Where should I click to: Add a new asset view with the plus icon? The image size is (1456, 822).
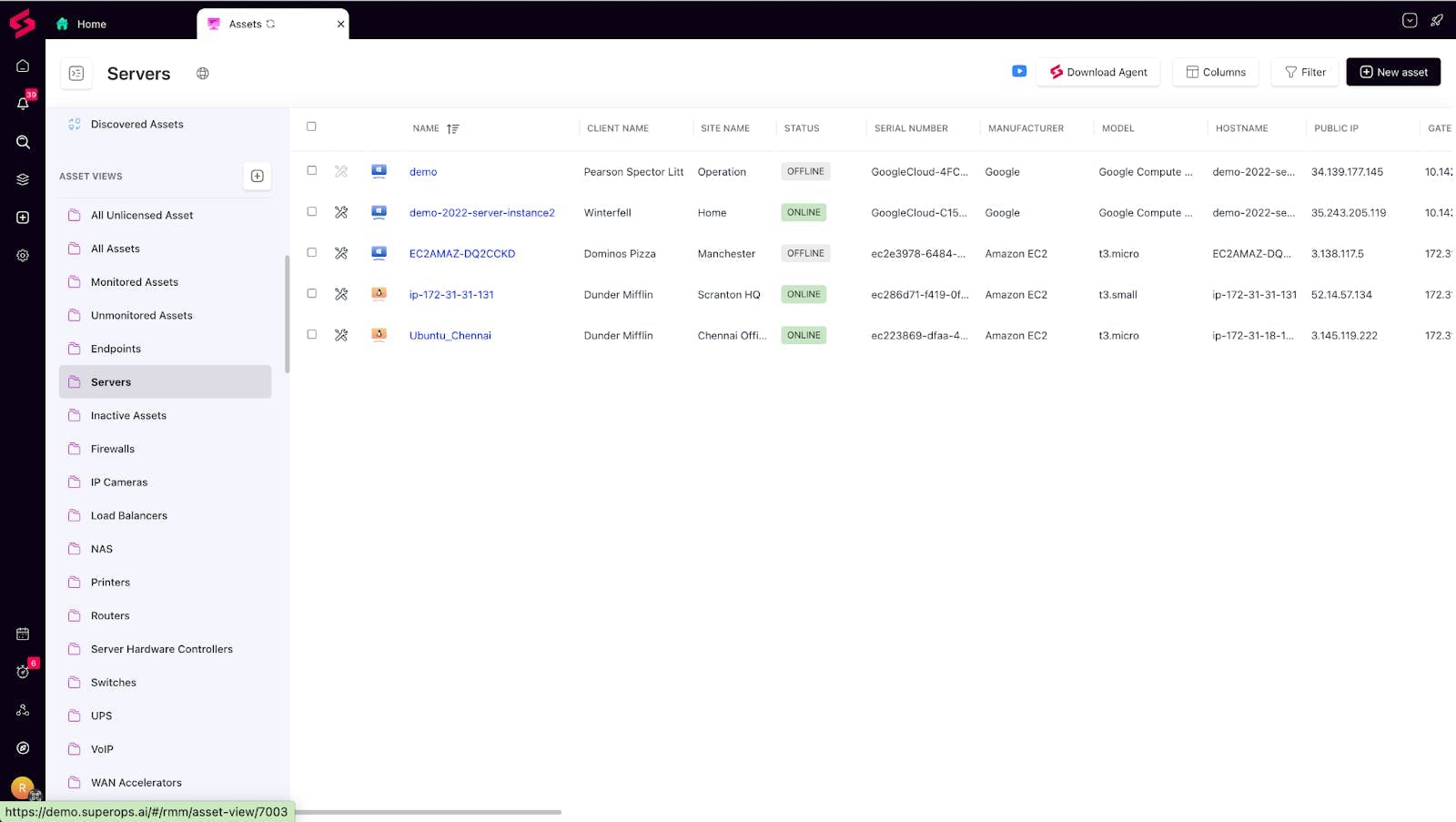click(258, 176)
